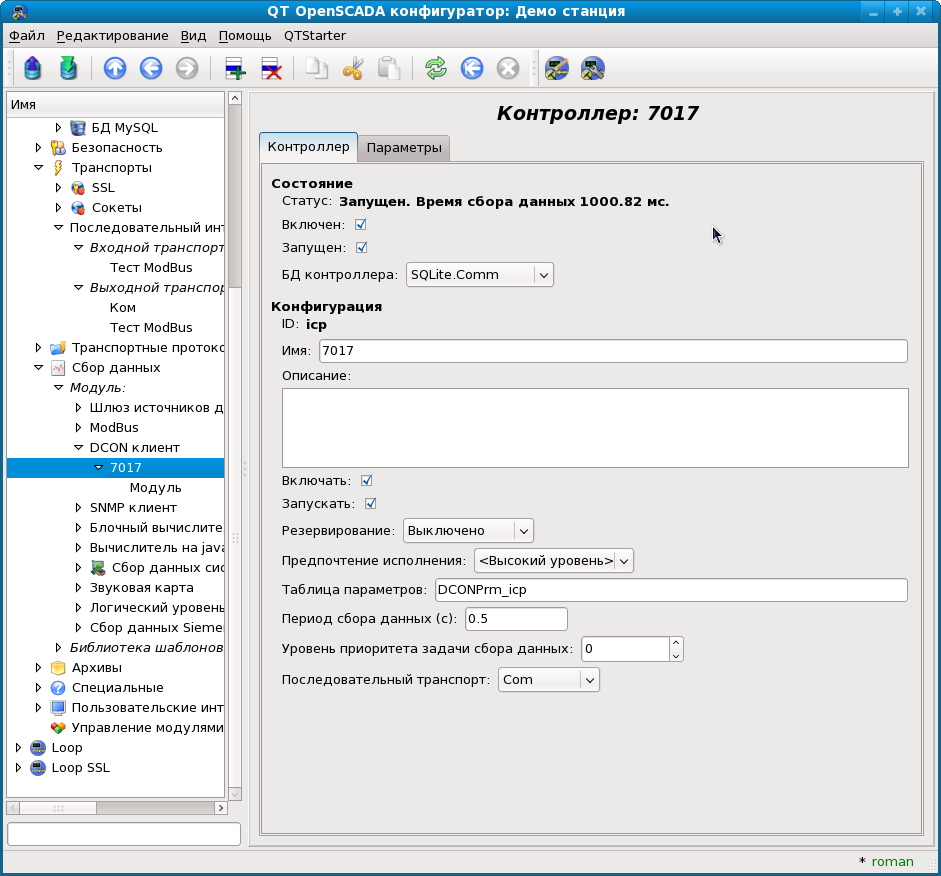Viewport: 941px width, 876px height.
Task: Select the Модуль item under 7017
Action: coord(155,488)
